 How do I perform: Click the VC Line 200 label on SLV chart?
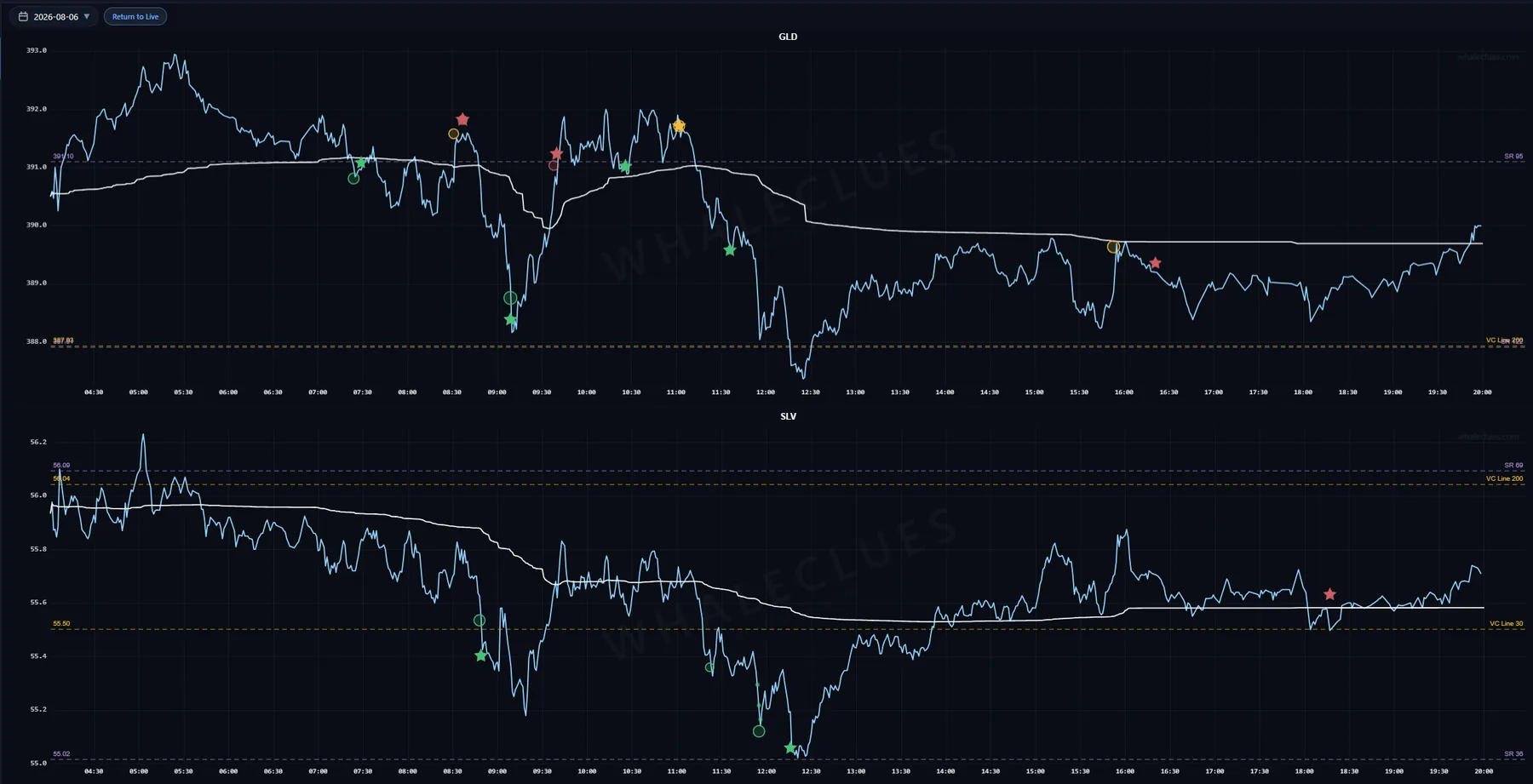[1504, 478]
